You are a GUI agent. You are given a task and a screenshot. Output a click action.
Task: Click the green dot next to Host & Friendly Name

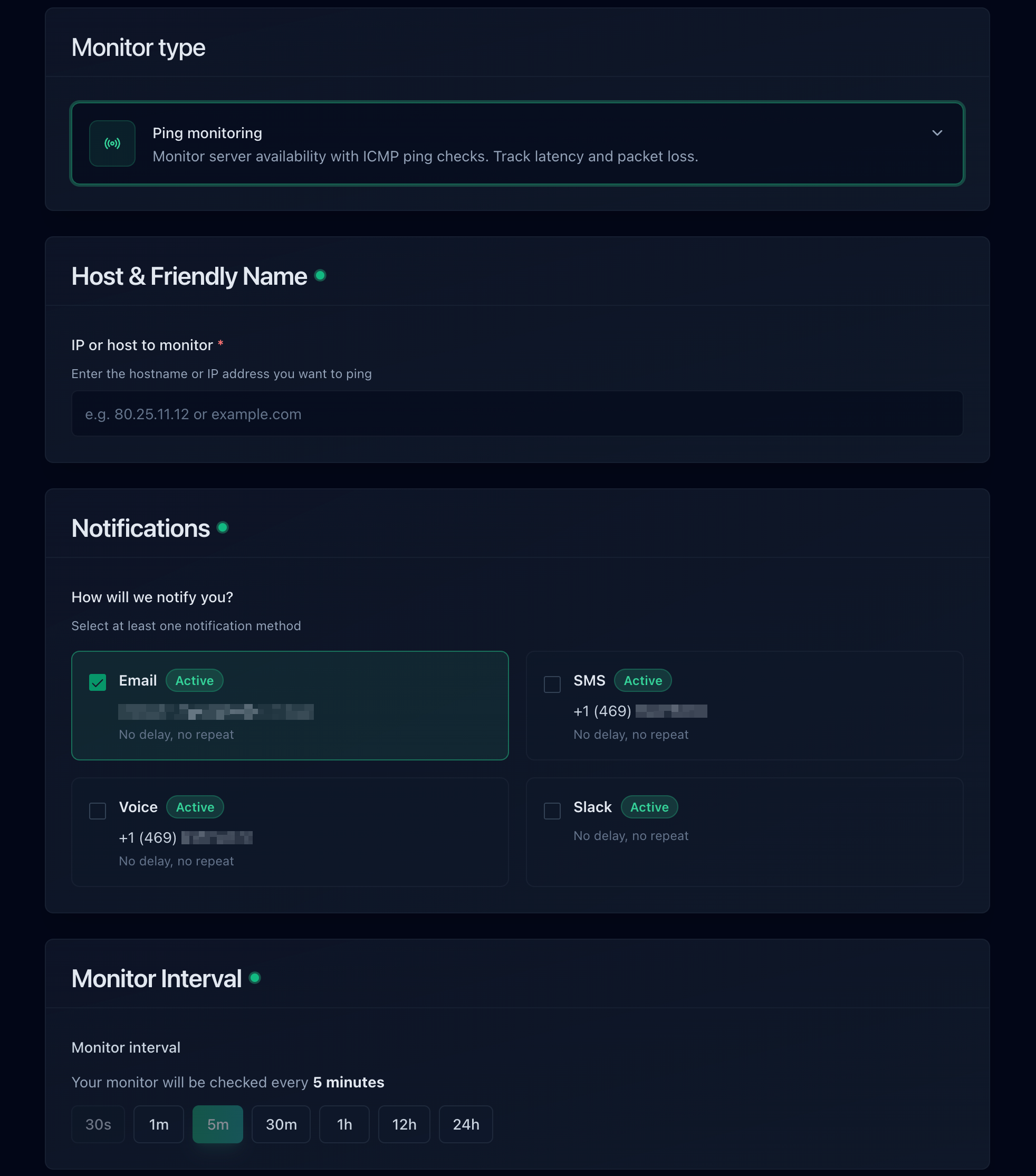coord(321,276)
